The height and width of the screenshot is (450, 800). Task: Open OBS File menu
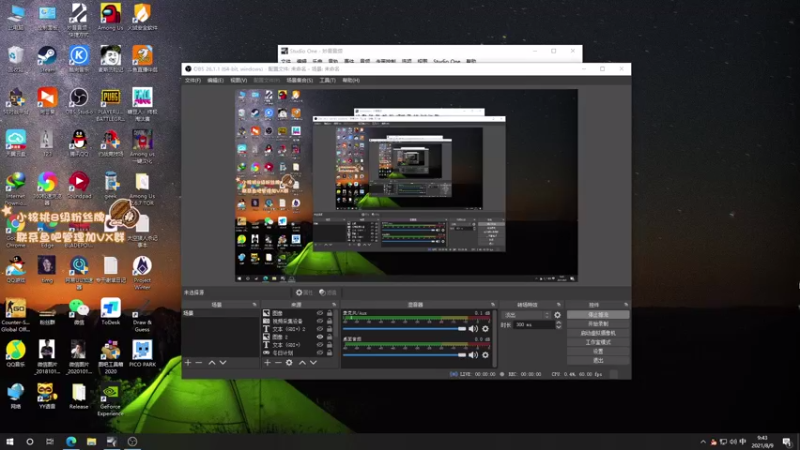click(x=193, y=80)
